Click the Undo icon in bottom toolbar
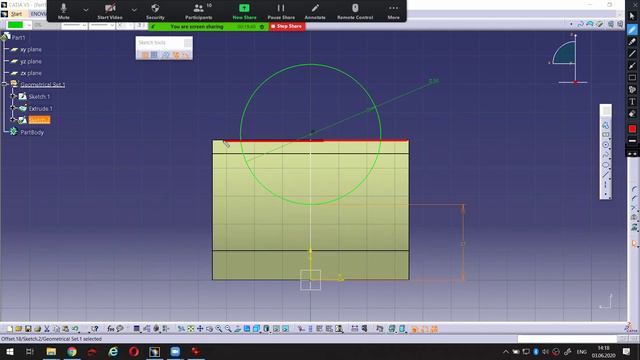This screenshot has height=360, width=640. tap(75, 329)
